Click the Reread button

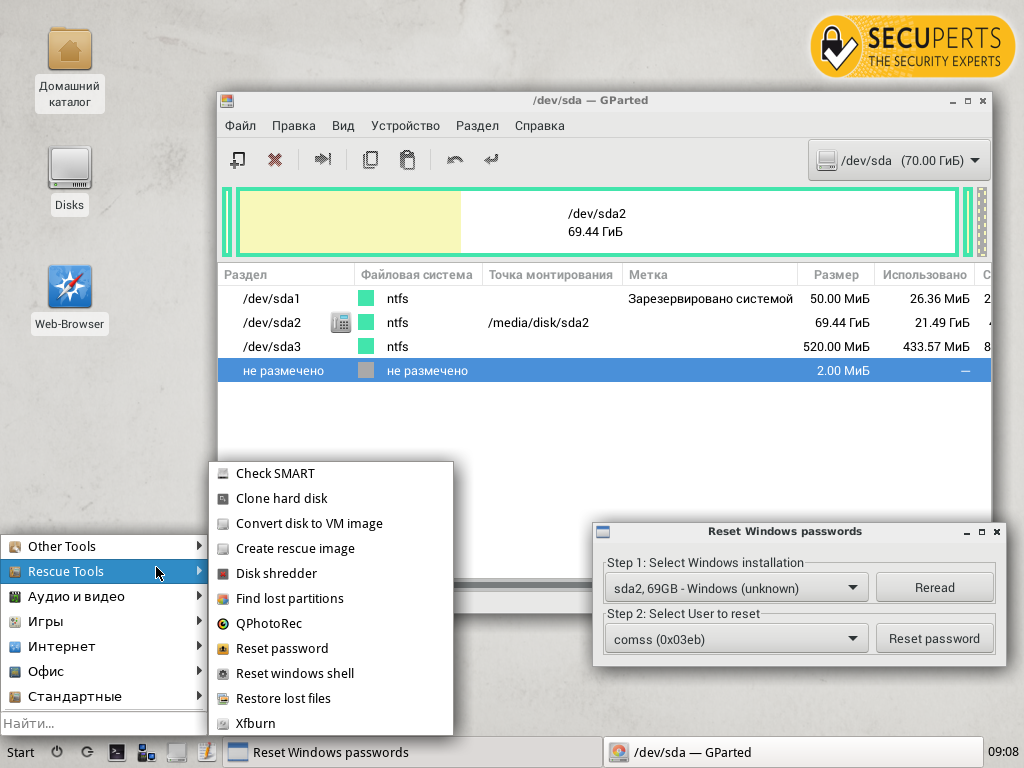click(935, 588)
